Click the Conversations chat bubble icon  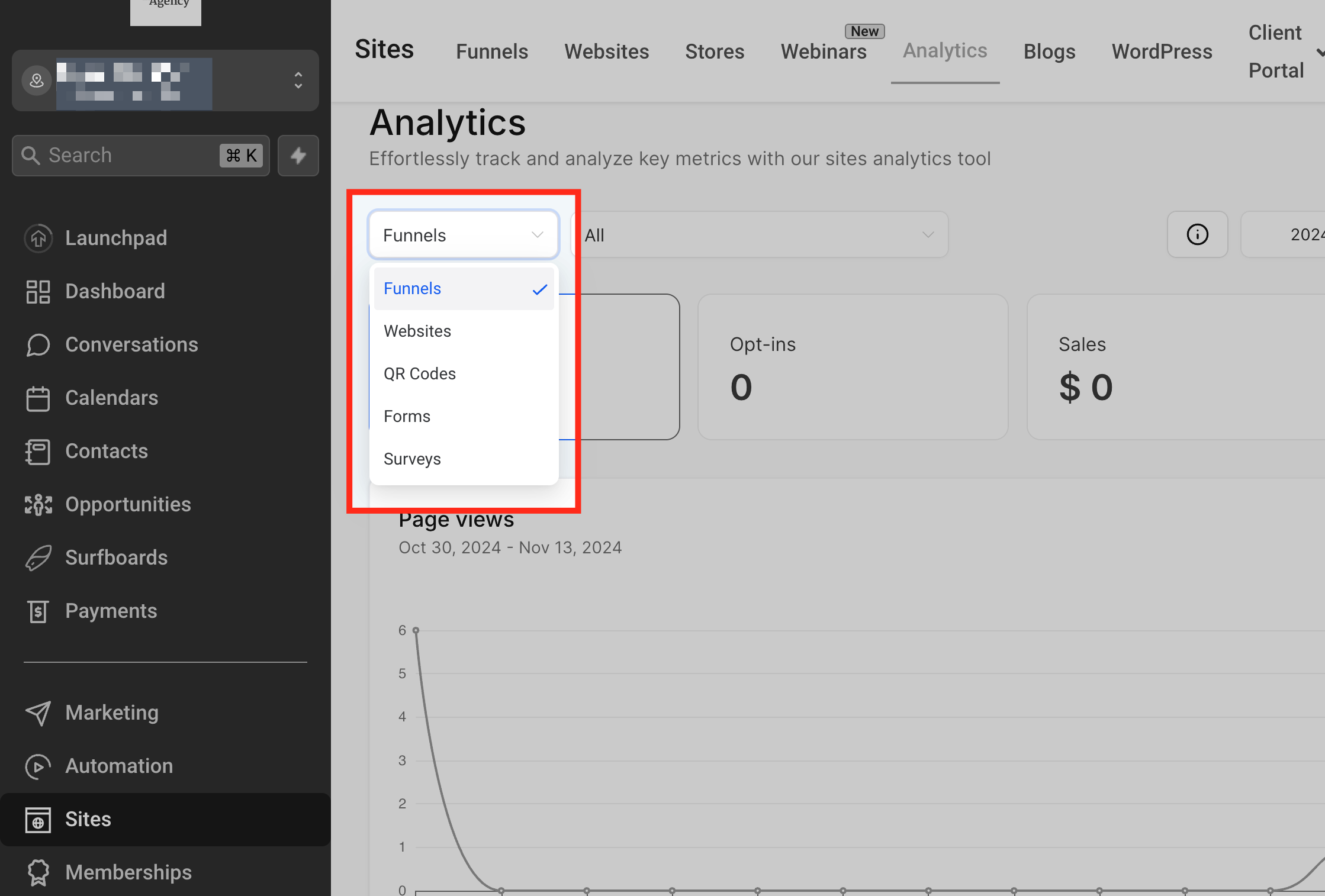[38, 344]
